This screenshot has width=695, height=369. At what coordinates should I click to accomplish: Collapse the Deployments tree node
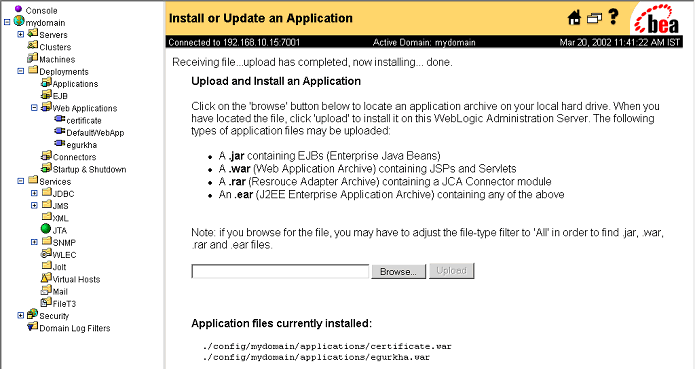20,71
